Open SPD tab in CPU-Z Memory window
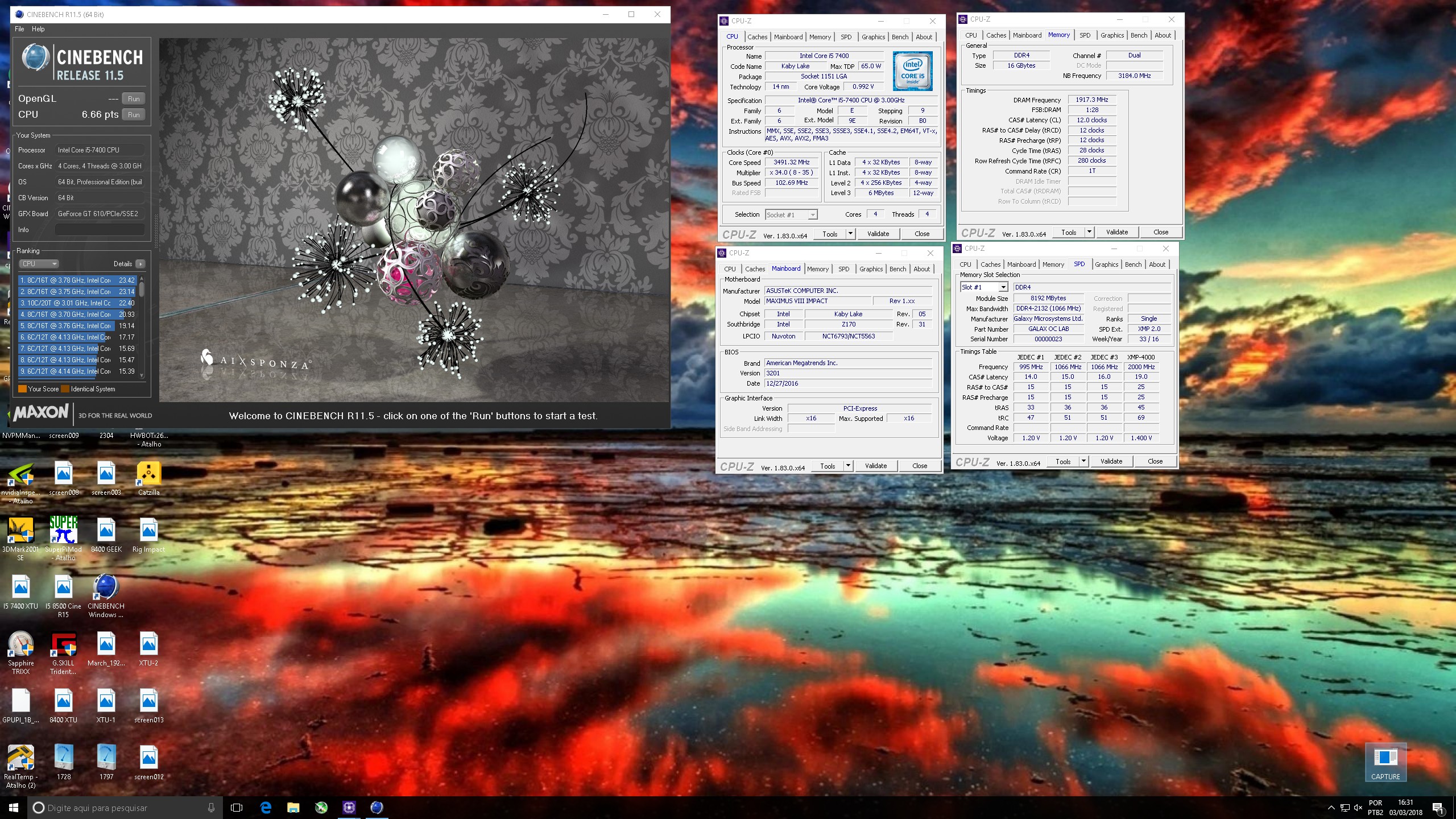This screenshot has width=1456, height=819. click(1085, 35)
